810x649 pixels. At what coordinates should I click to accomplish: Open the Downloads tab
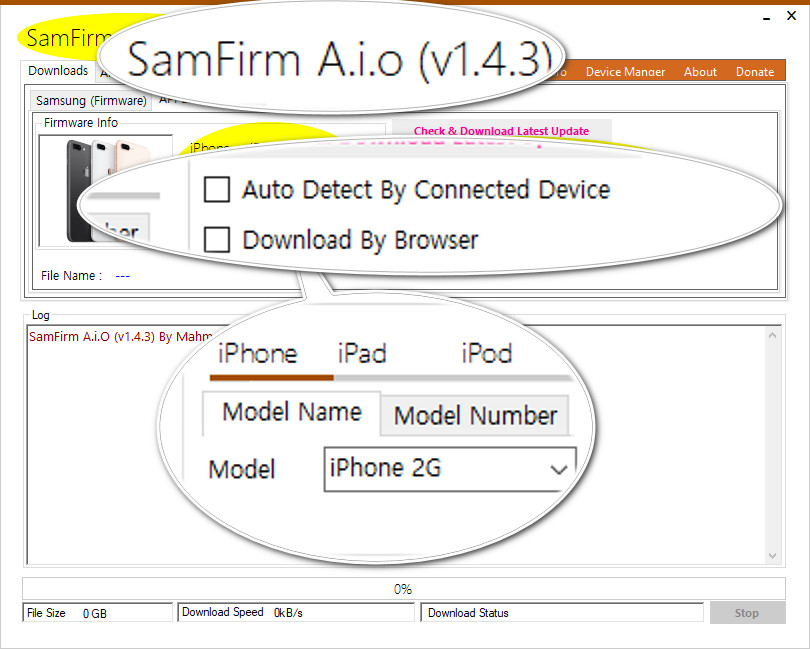tap(58, 71)
